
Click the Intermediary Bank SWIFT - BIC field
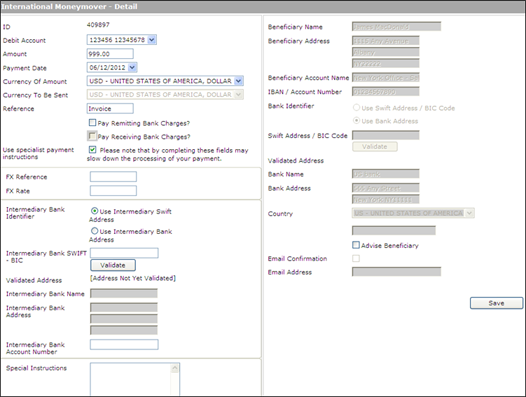pyautogui.click(x=124, y=253)
